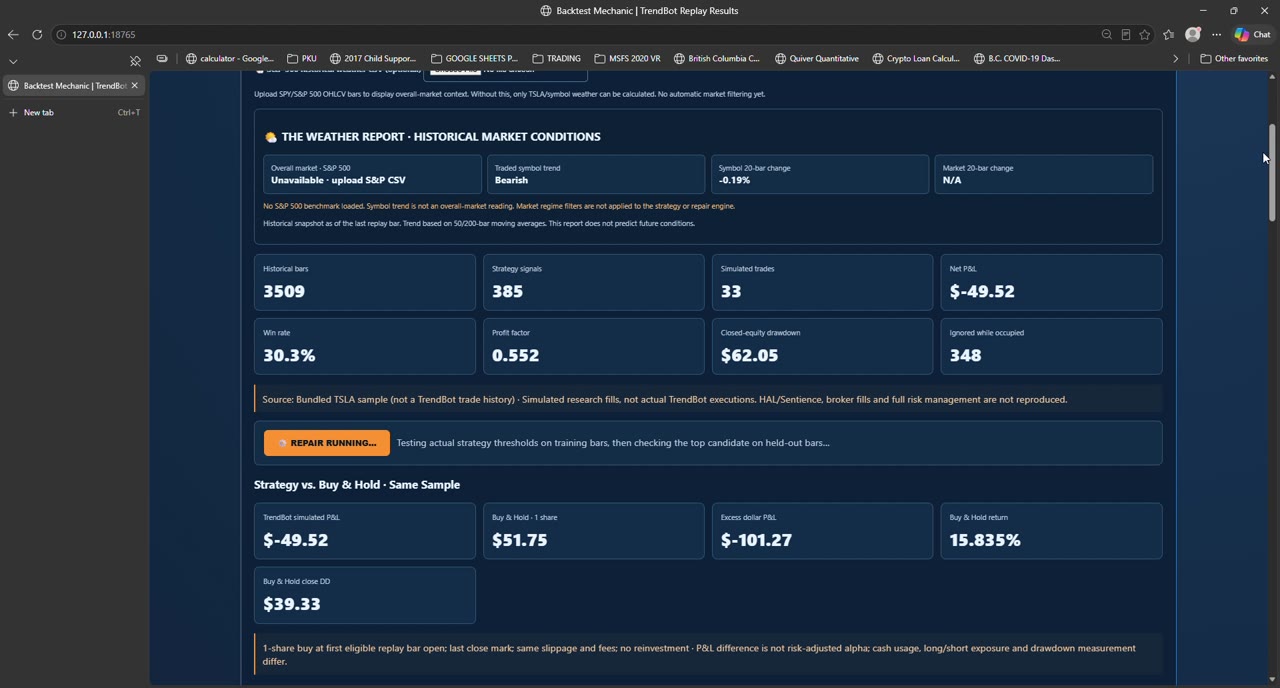The width and height of the screenshot is (1280, 688).
Task: Open the zoom-out magnifier icon in address bar
Action: (1107, 34)
